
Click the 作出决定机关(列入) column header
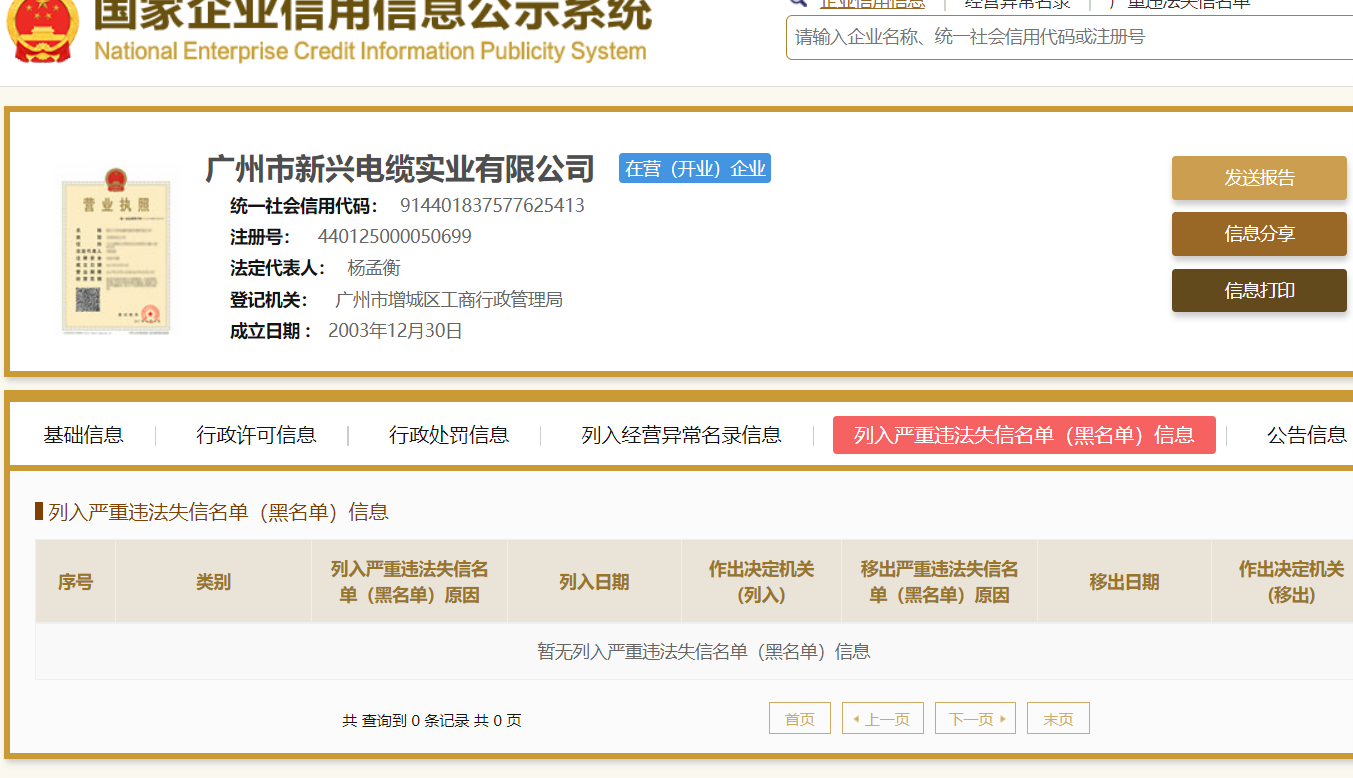click(762, 582)
